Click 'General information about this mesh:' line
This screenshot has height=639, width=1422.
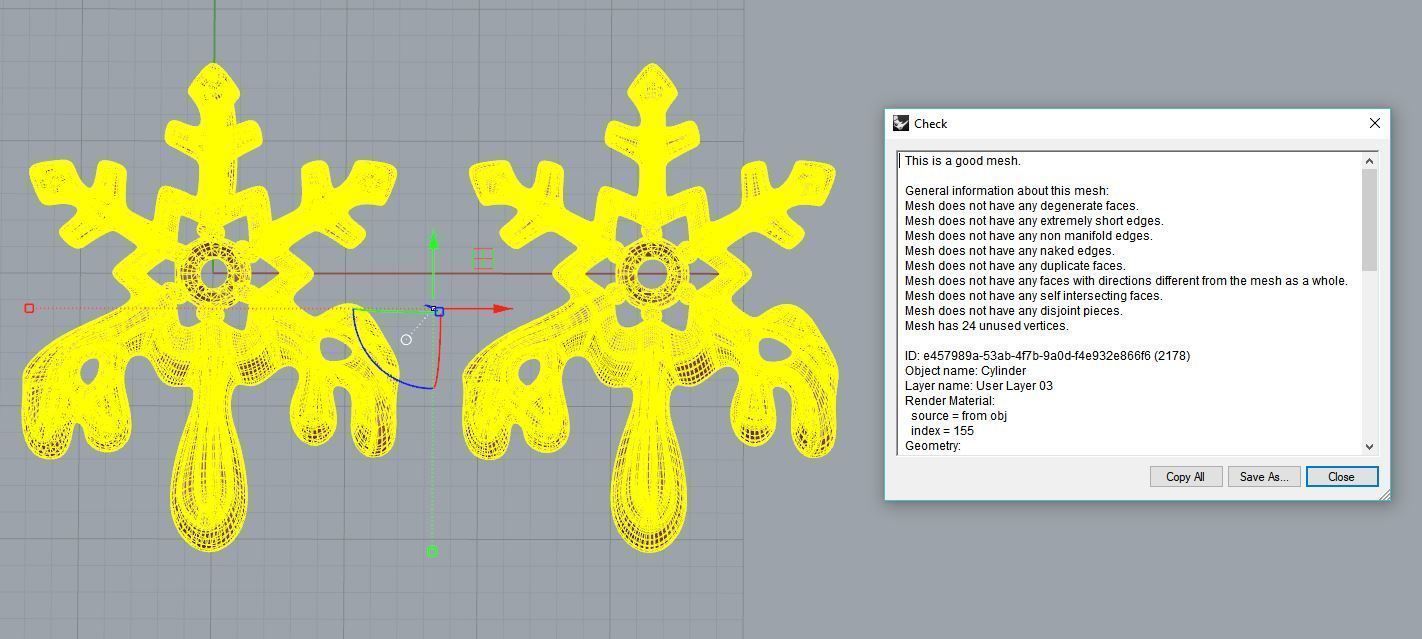(1007, 191)
